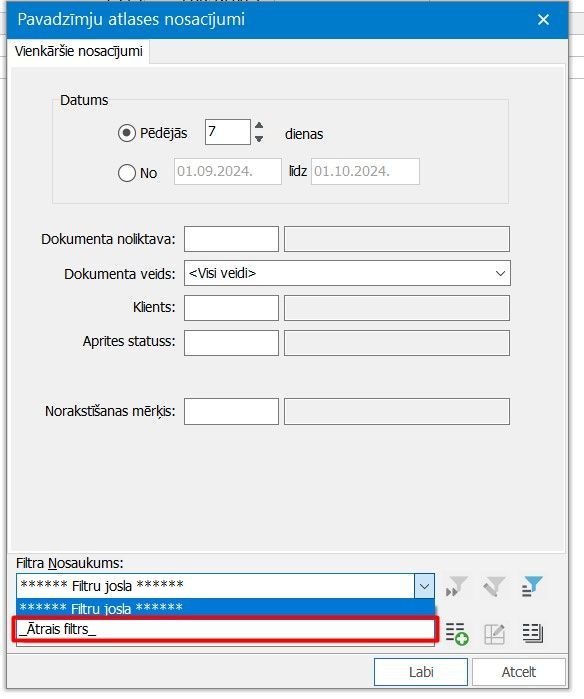Click the Atcelt button

(519, 672)
